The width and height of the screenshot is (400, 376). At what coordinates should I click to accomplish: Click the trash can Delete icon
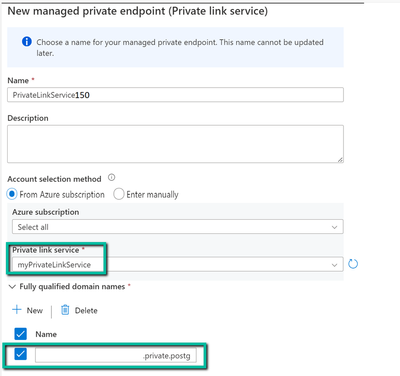[x=65, y=310]
